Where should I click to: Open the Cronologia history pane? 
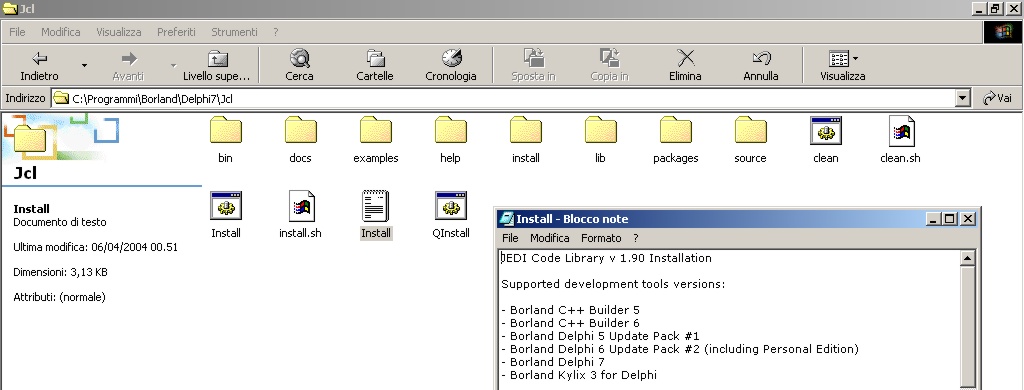pyautogui.click(x=451, y=65)
